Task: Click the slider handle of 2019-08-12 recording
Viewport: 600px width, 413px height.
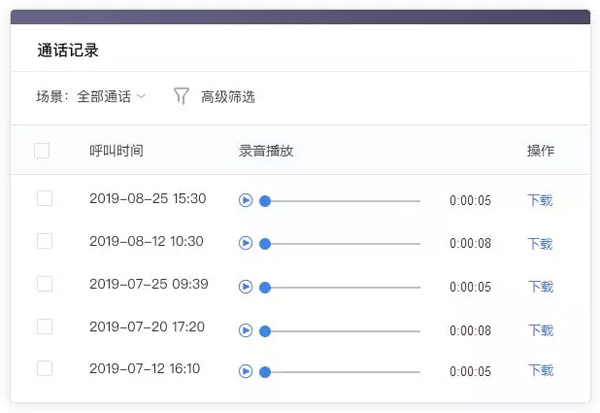Action: click(265, 243)
